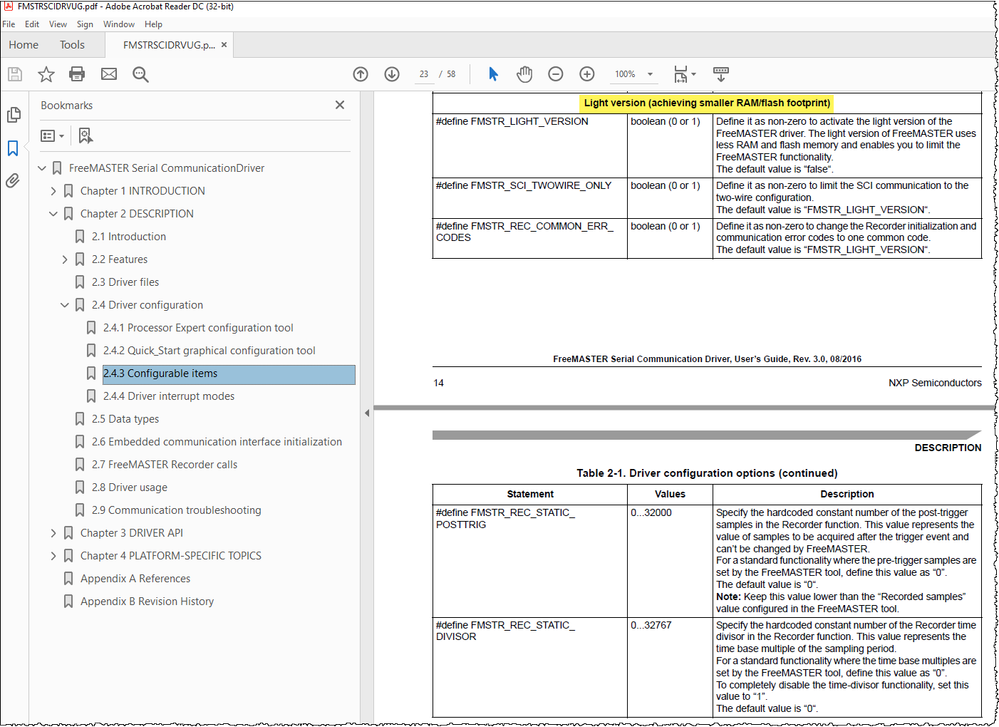Screen dimensions: 999x727
Task: Switch to the Home tab
Action: (24, 45)
